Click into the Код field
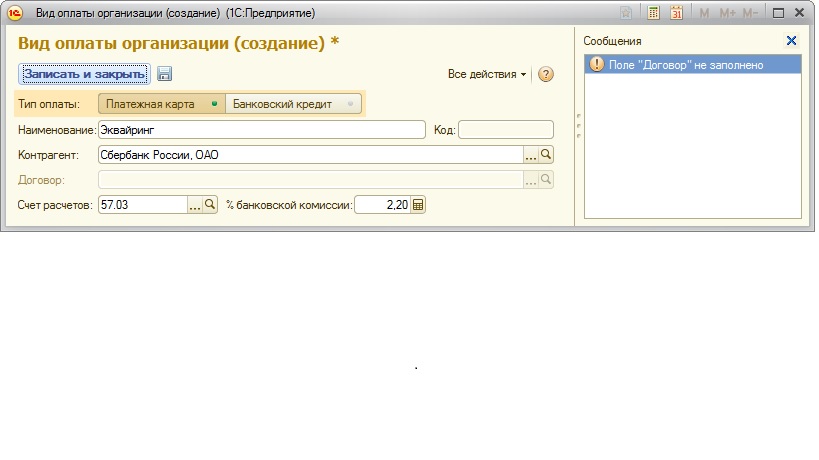Image resolution: width=819 pixels, height=460 pixels. 505,130
